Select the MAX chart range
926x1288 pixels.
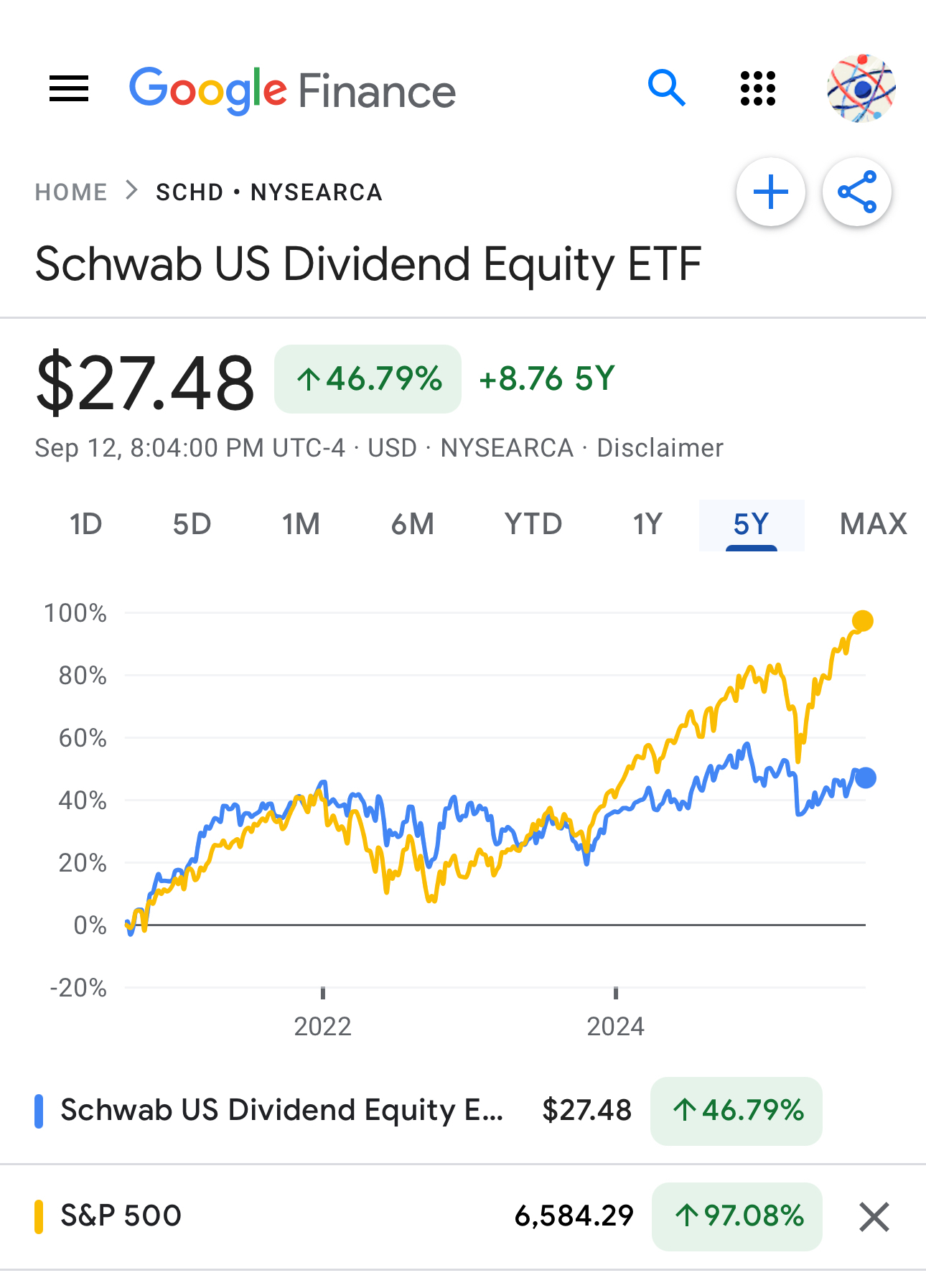click(x=873, y=524)
